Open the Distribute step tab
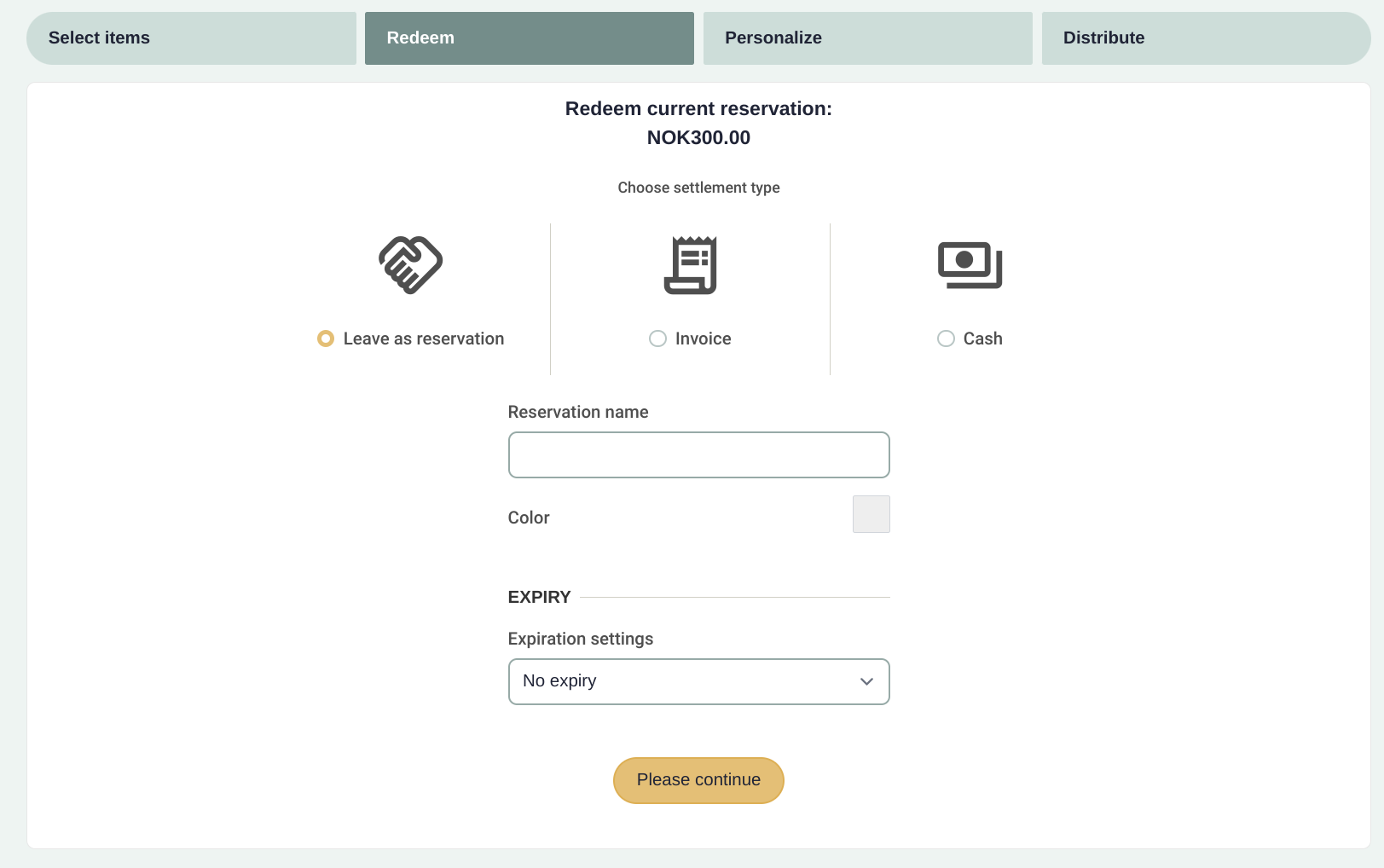 coord(1206,38)
